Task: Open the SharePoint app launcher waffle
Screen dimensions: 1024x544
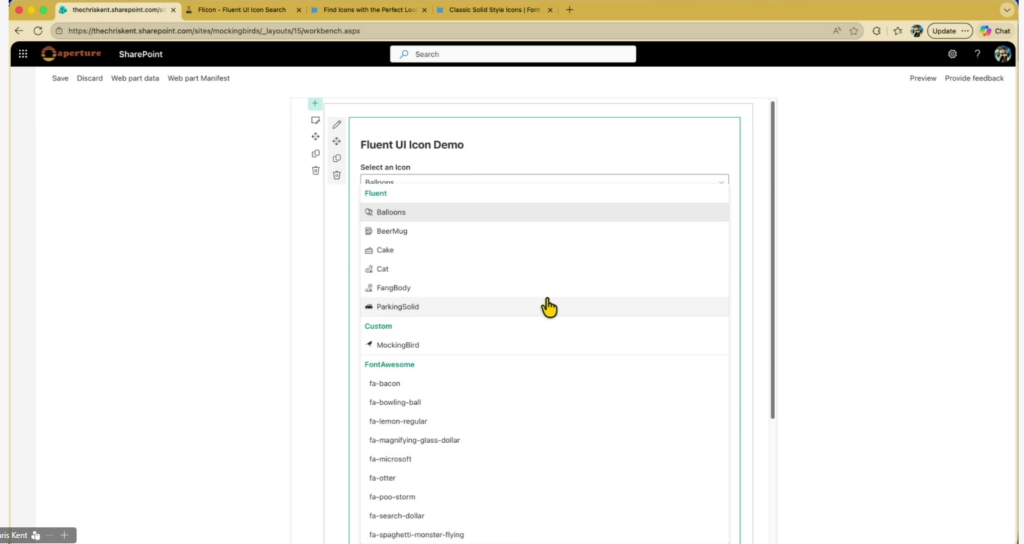Action: 23,54
